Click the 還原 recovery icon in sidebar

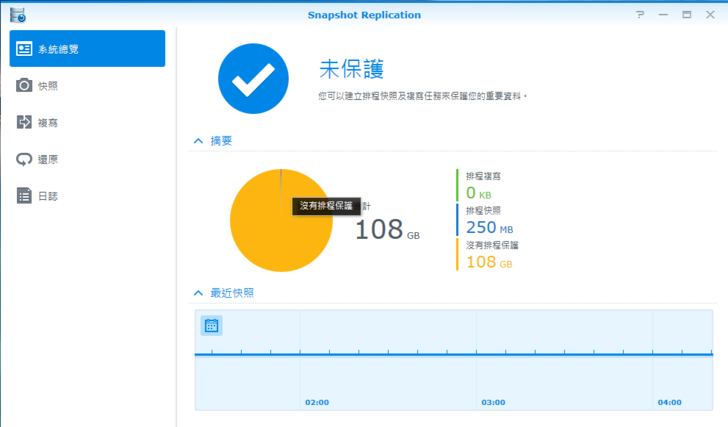point(24,159)
